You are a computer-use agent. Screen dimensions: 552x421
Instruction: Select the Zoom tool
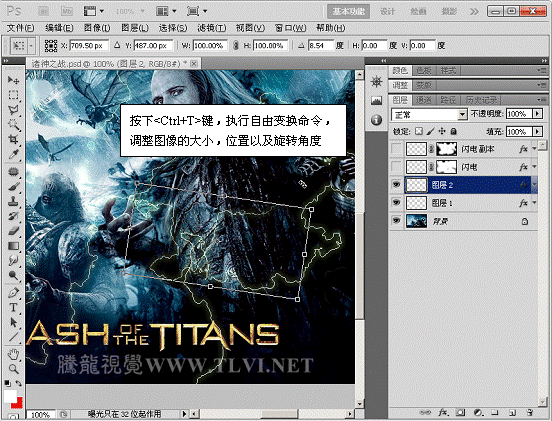[13, 369]
